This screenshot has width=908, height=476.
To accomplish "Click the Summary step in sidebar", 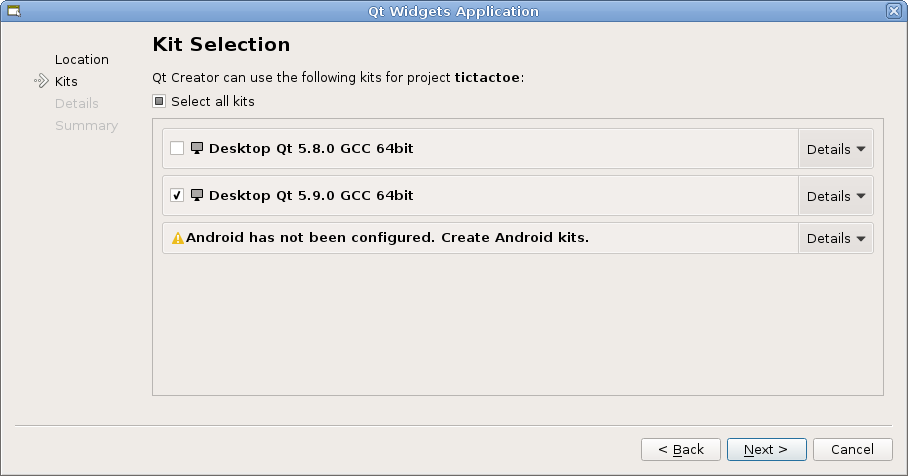I will 86,125.
